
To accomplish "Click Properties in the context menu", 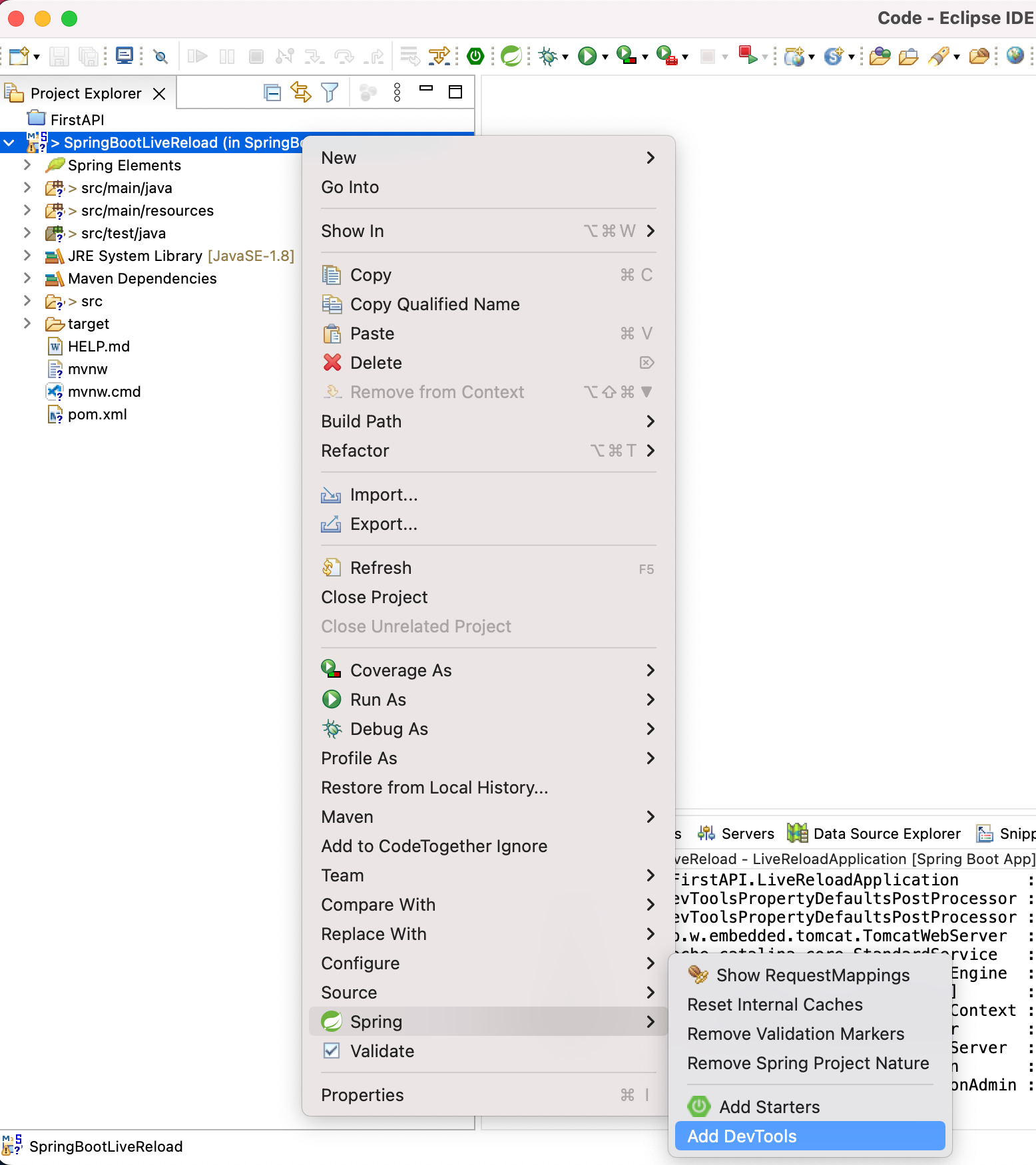I will click(x=489, y=1095).
